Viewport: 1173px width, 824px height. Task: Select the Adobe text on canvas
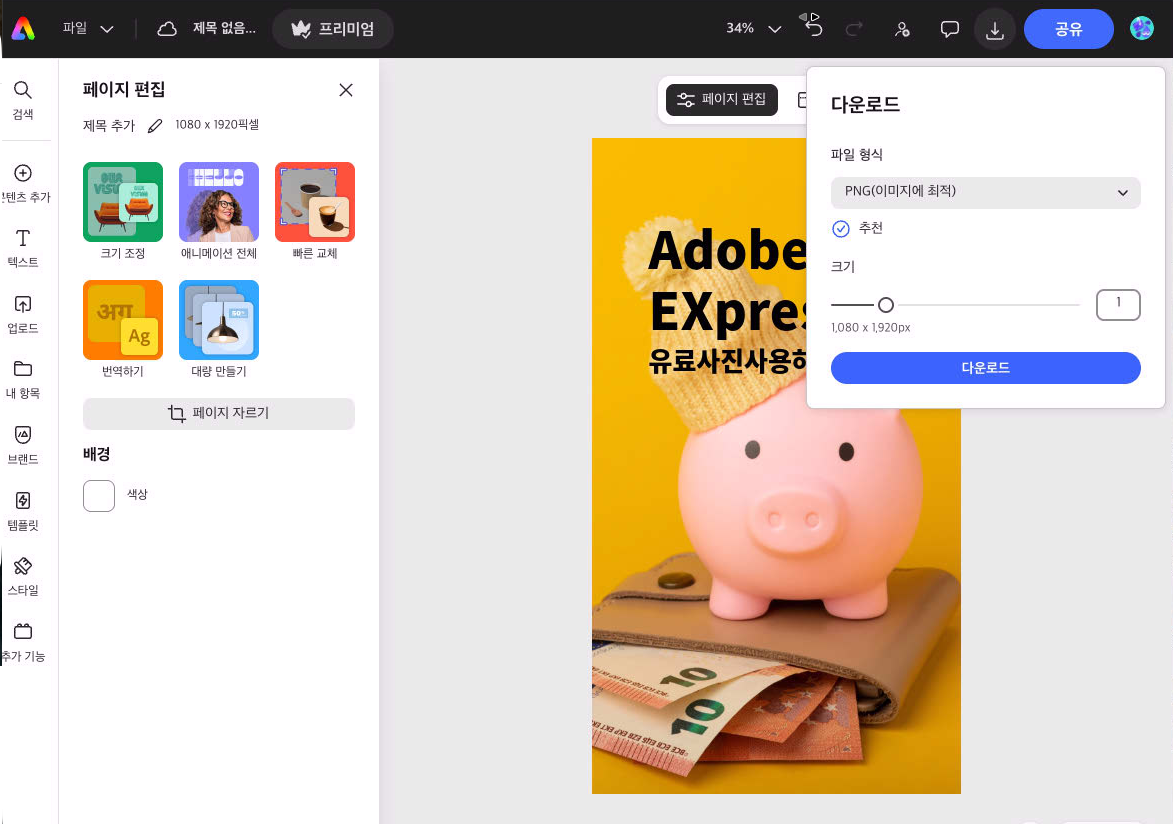click(x=726, y=251)
